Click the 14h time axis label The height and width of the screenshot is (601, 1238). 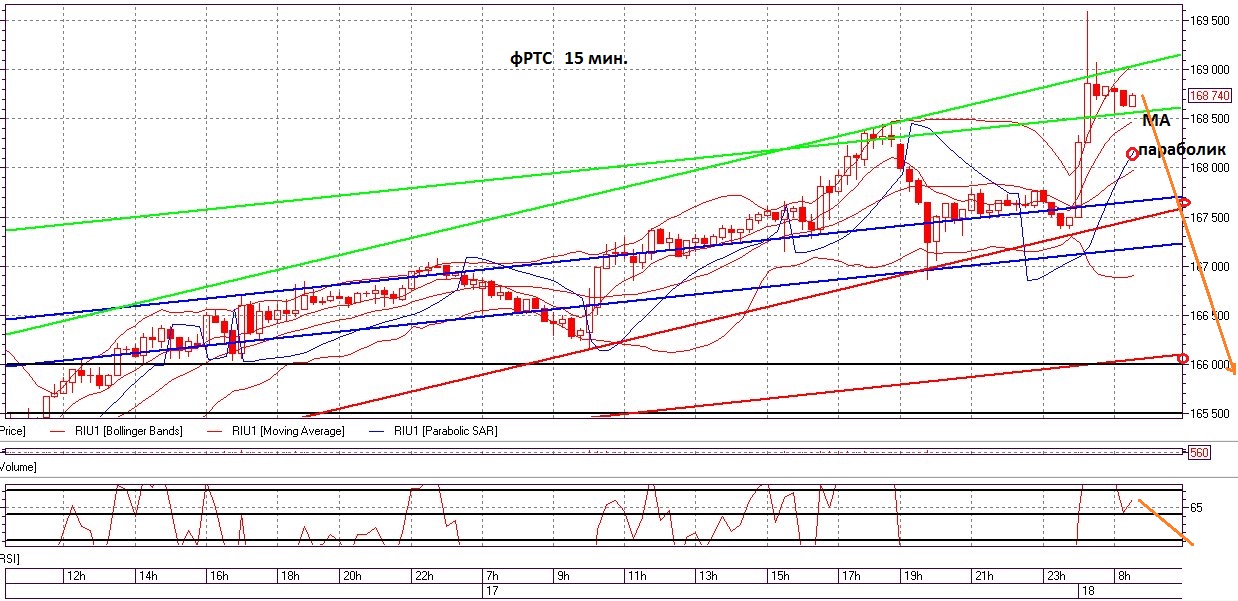(147, 576)
